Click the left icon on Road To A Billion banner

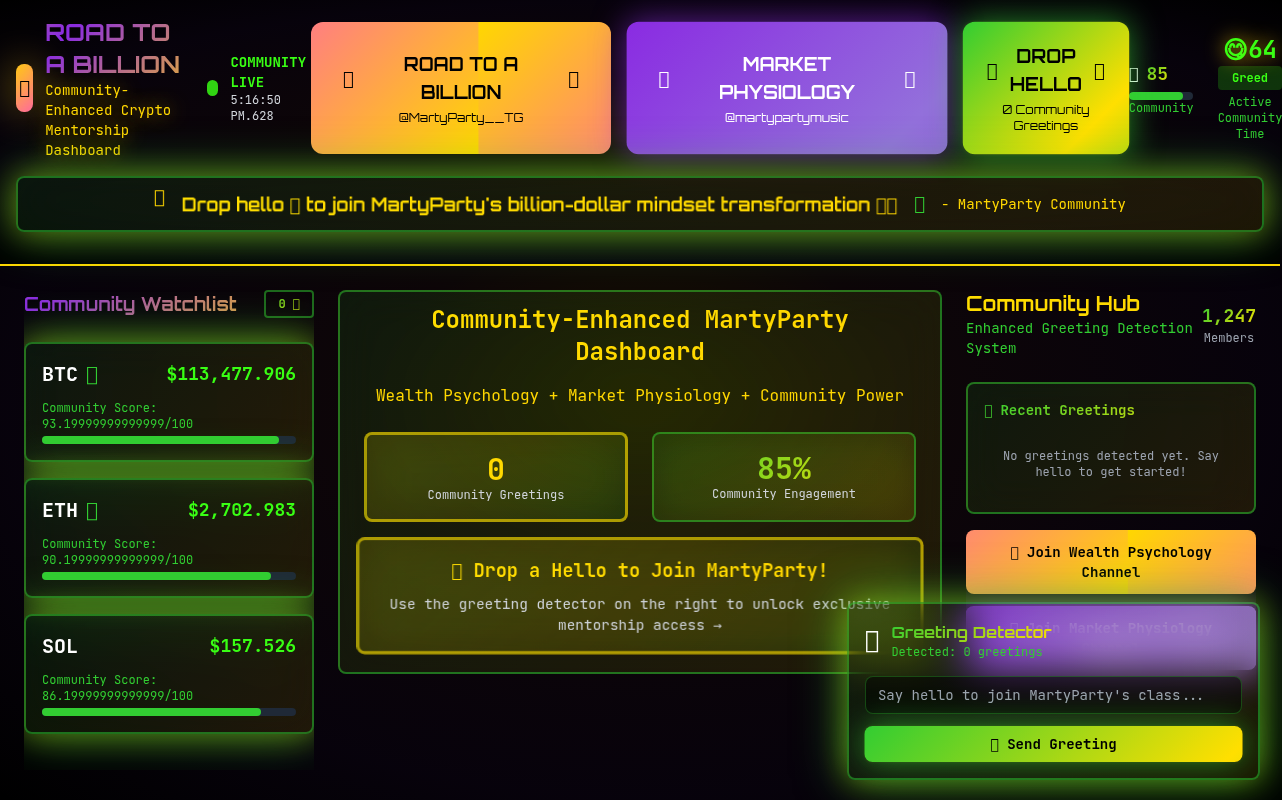coord(348,80)
